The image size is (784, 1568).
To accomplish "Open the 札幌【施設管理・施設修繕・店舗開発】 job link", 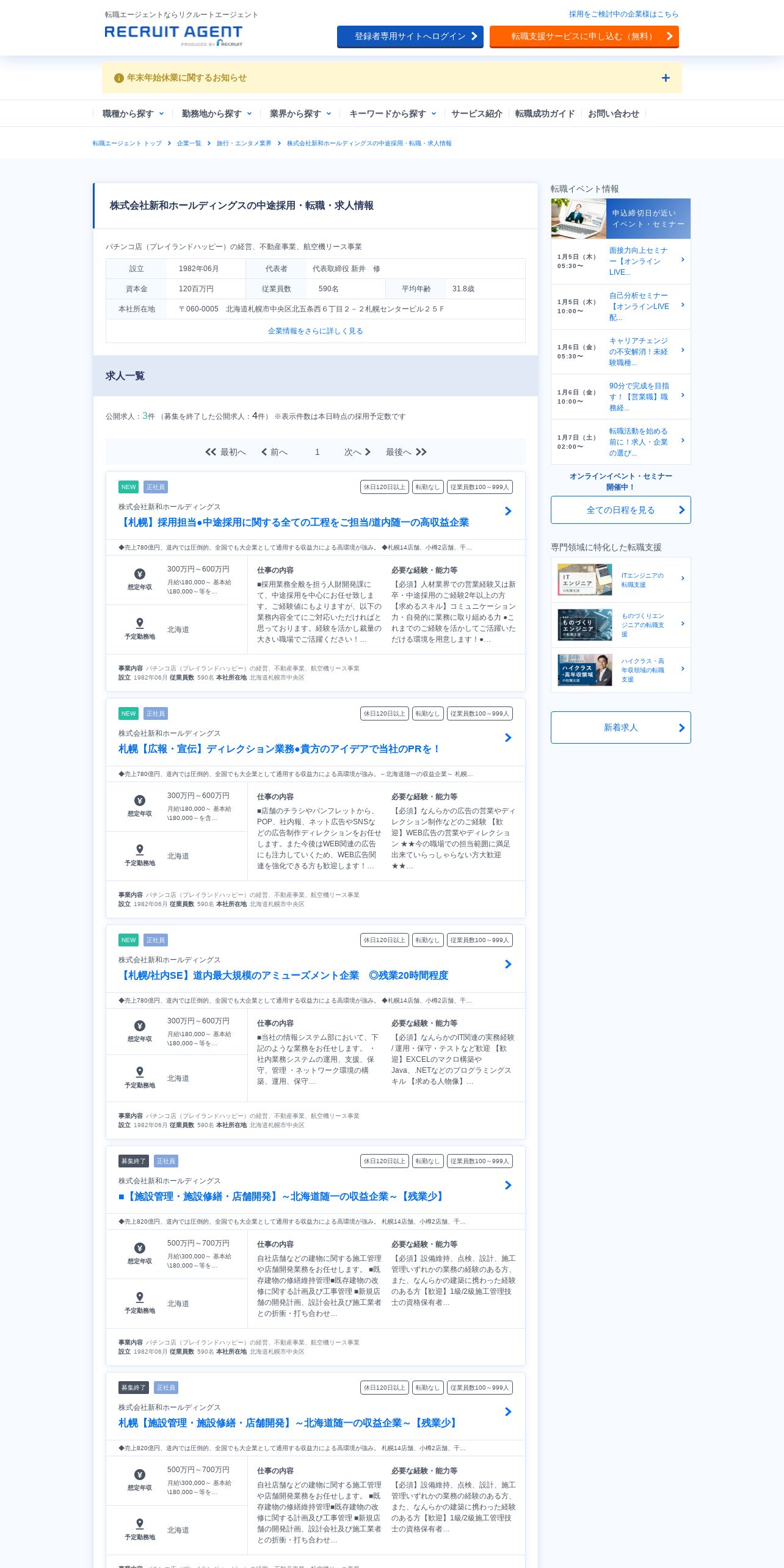I will coord(288,1423).
